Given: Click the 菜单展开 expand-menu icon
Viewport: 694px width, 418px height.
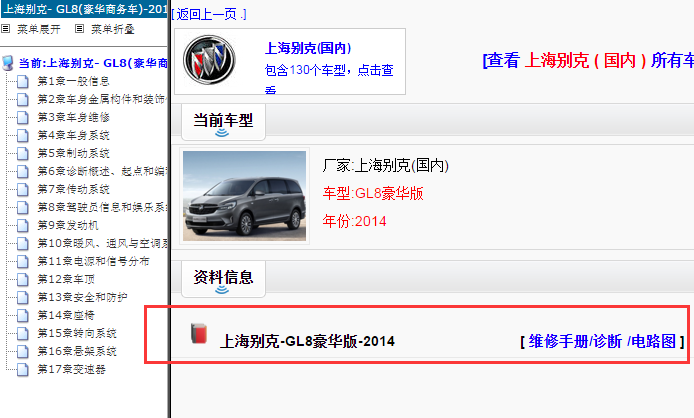Looking at the screenshot, I should pos(6,29).
